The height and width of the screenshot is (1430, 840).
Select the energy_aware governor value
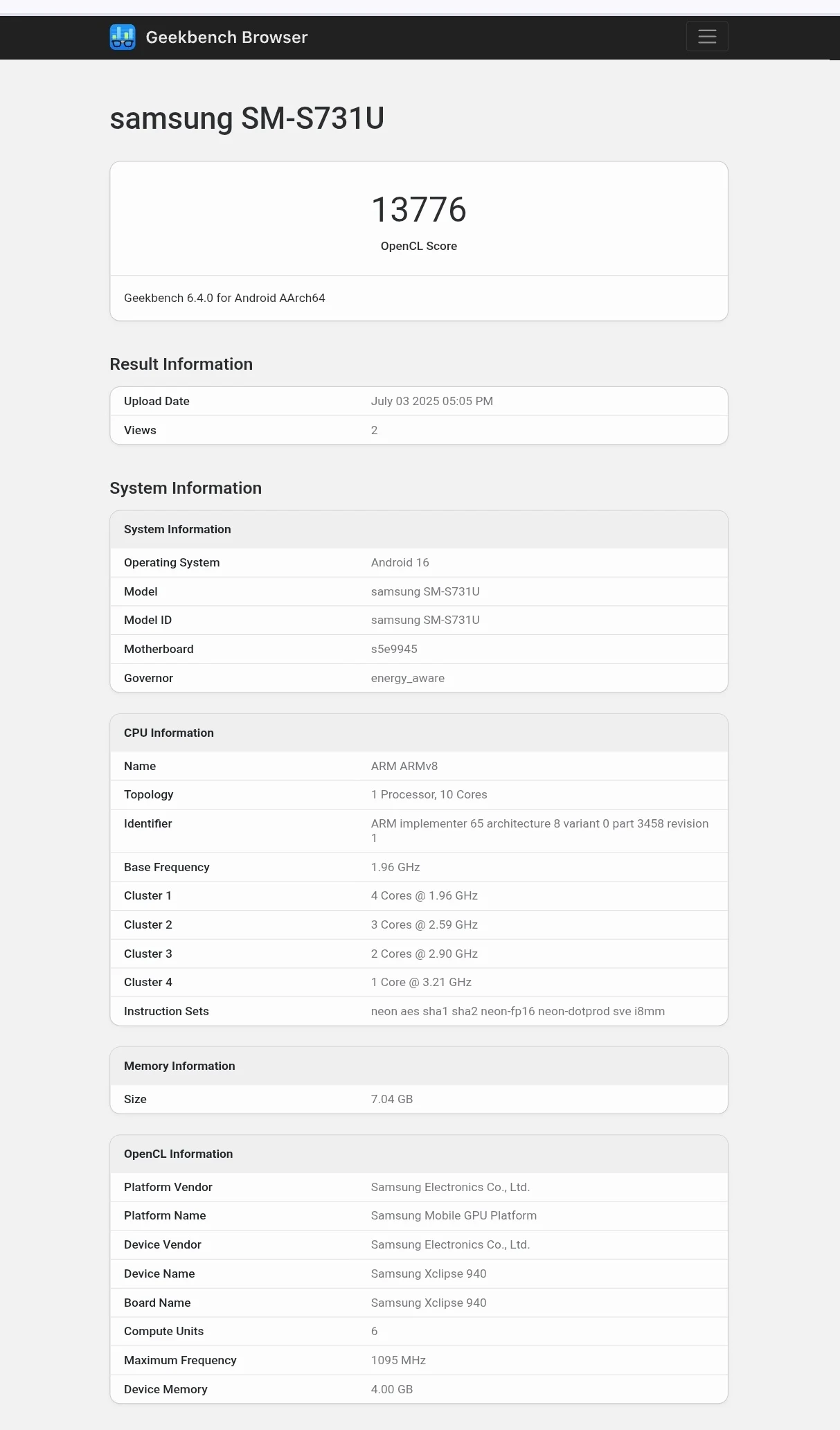tap(407, 678)
